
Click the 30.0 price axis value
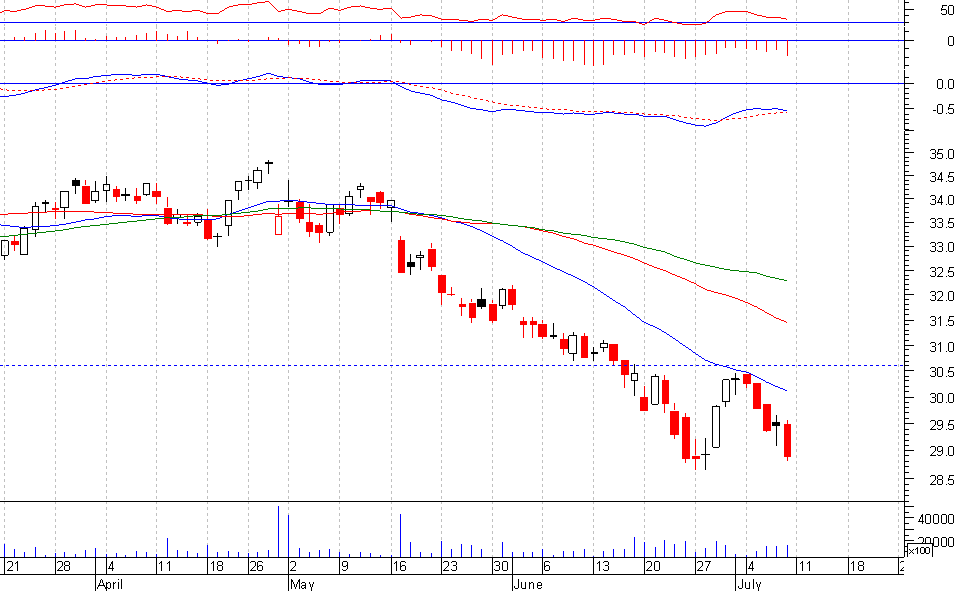point(942,398)
